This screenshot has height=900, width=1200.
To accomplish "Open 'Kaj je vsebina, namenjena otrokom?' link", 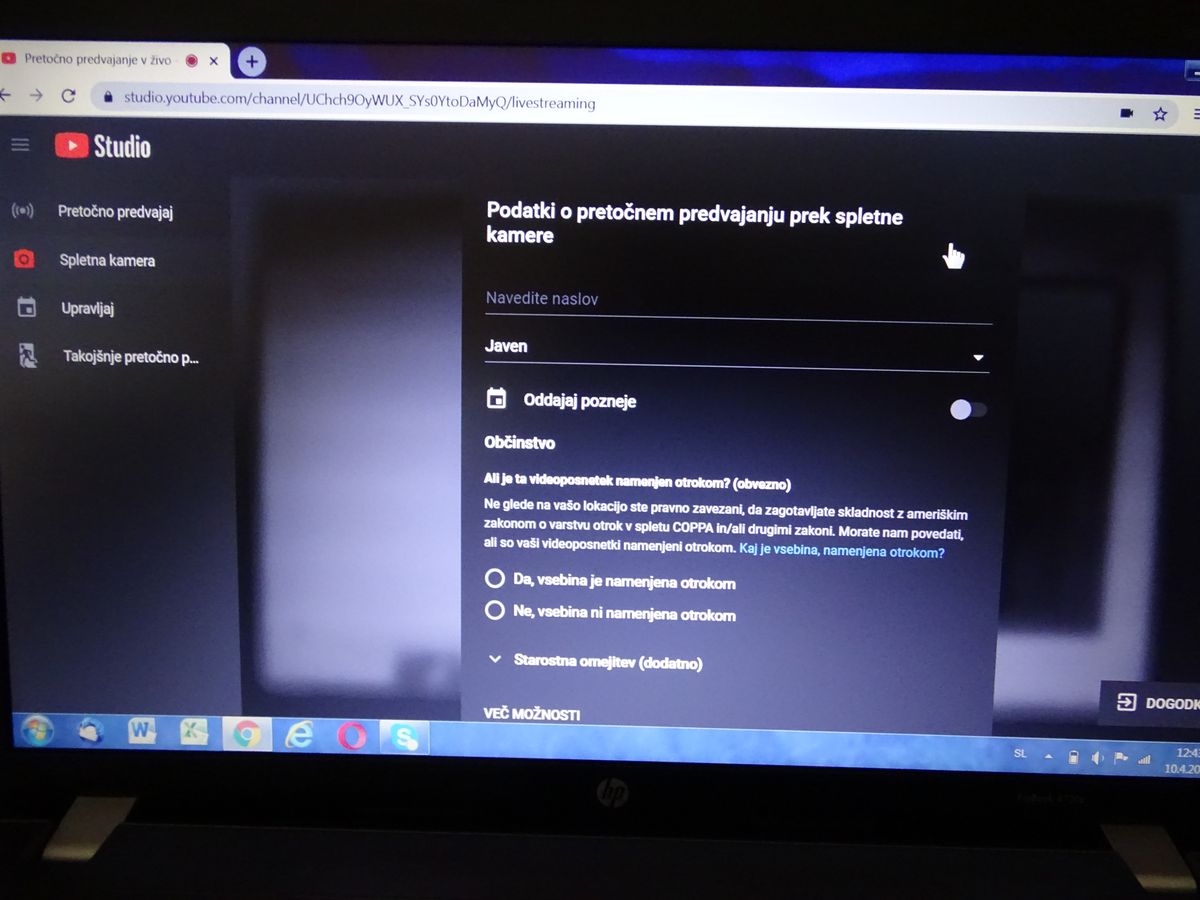I will coord(841,551).
